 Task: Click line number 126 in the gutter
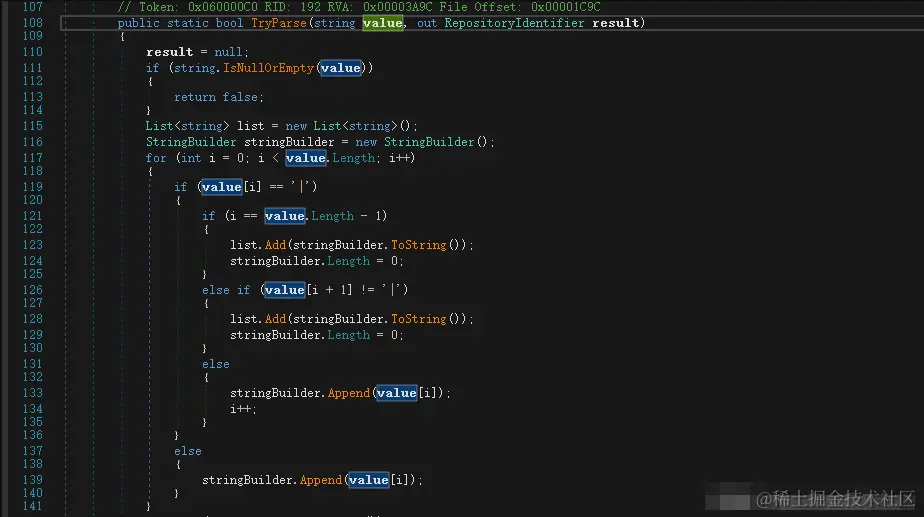[x=32, y=289]
